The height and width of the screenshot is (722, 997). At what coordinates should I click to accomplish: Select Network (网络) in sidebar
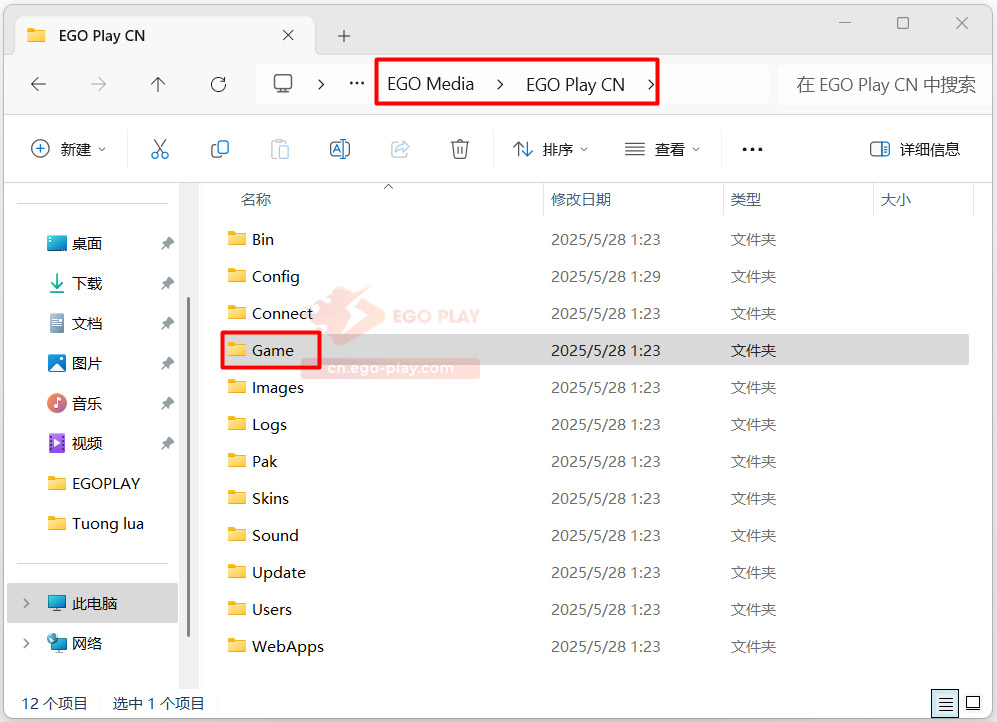(x=74, y=643)
